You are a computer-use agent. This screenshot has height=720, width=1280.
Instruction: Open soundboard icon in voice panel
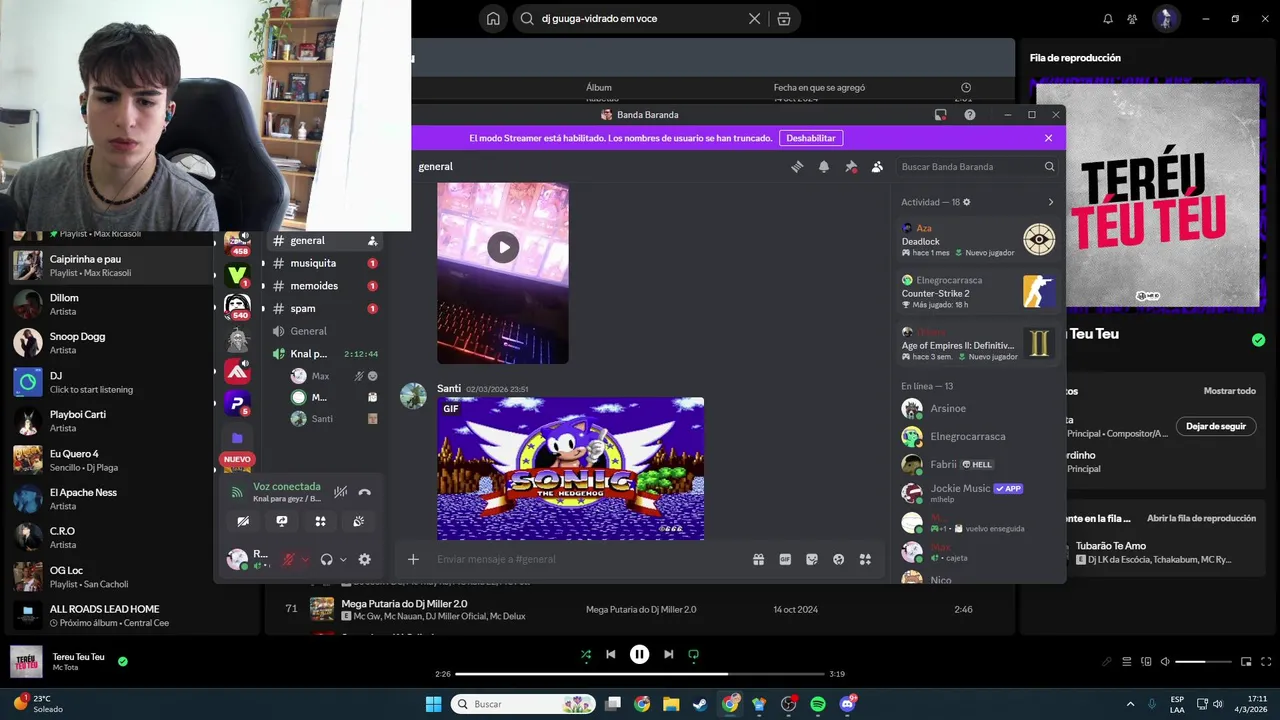359,521
